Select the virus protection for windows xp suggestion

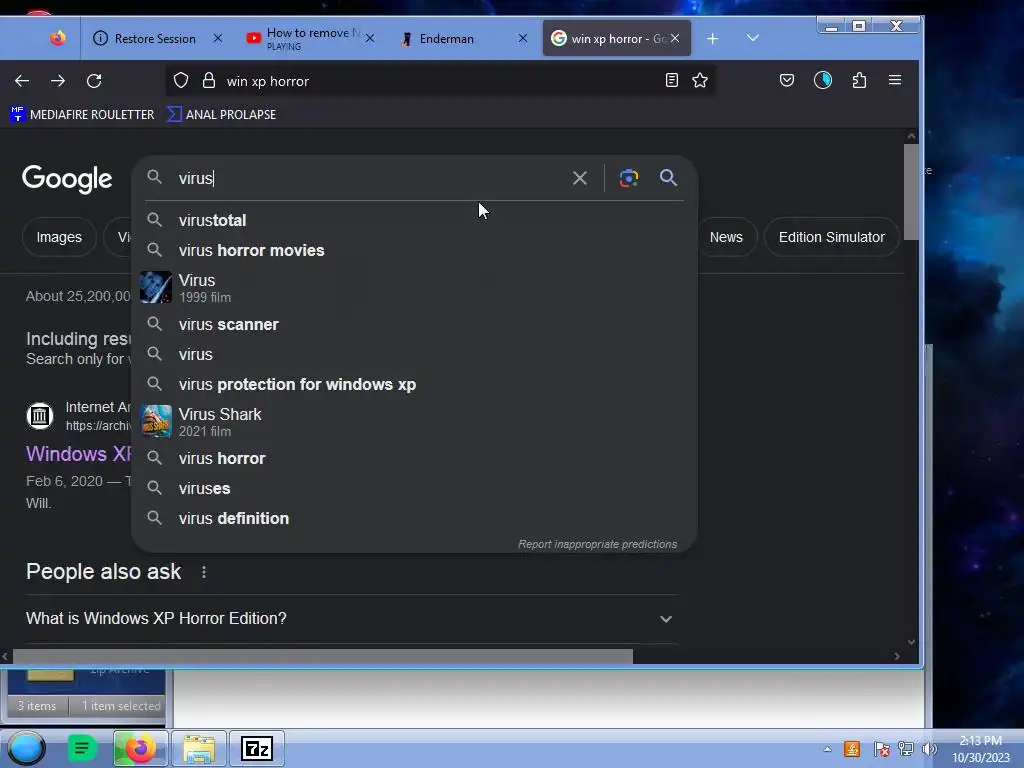pyautogui.click(x=414, y=384)
